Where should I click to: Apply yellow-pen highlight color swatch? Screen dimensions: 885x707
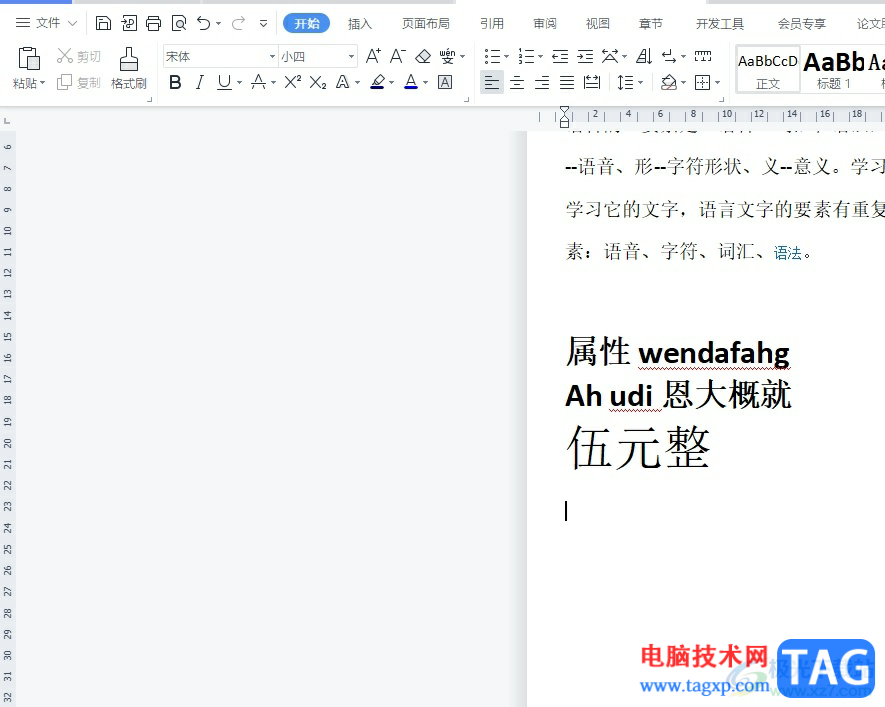point(378,82)
